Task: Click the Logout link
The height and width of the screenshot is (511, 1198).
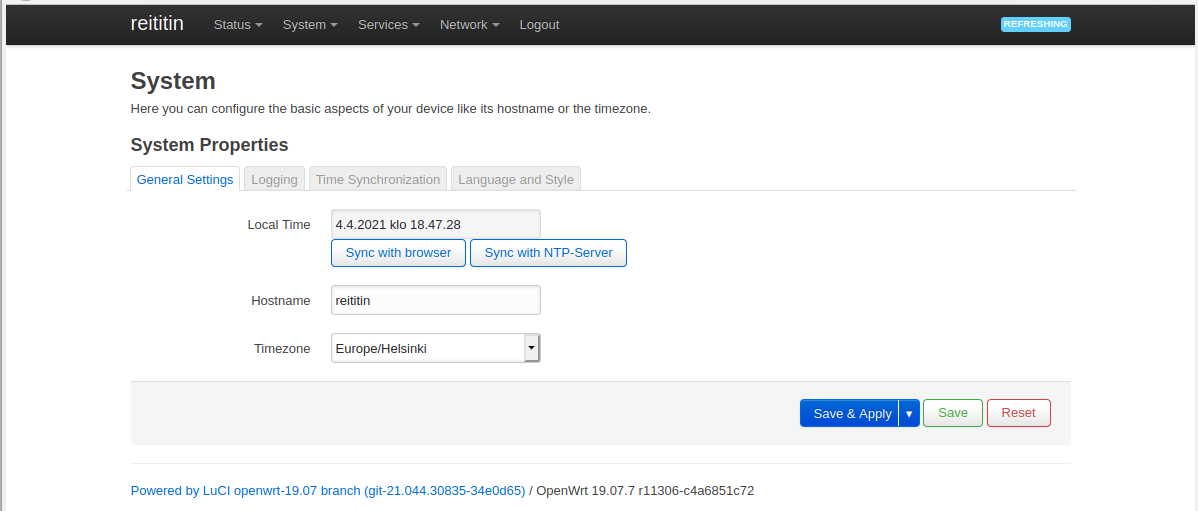Action: point(539,25)
